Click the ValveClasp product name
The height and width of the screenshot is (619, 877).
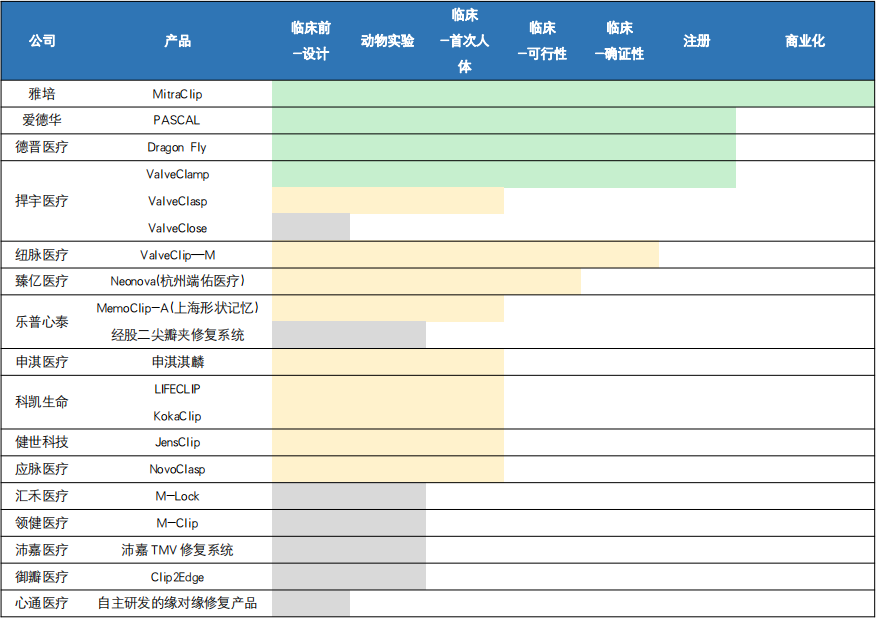(x=177, y=201)
